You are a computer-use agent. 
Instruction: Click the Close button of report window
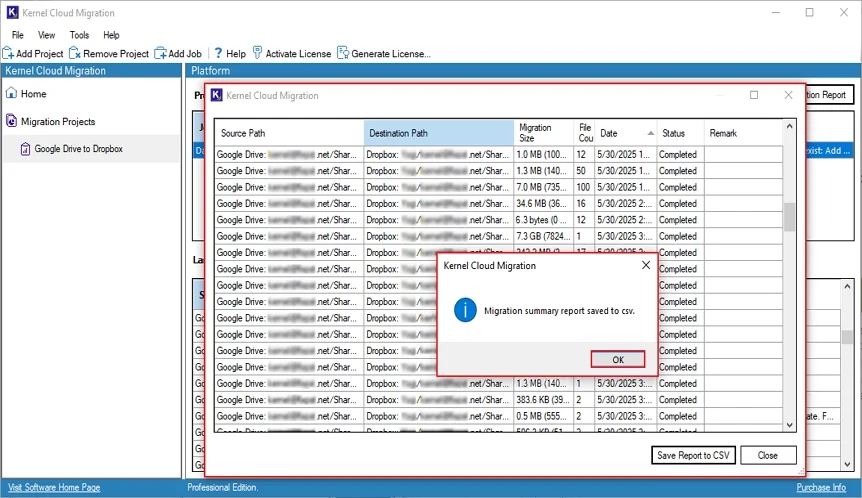pos(767,455)
